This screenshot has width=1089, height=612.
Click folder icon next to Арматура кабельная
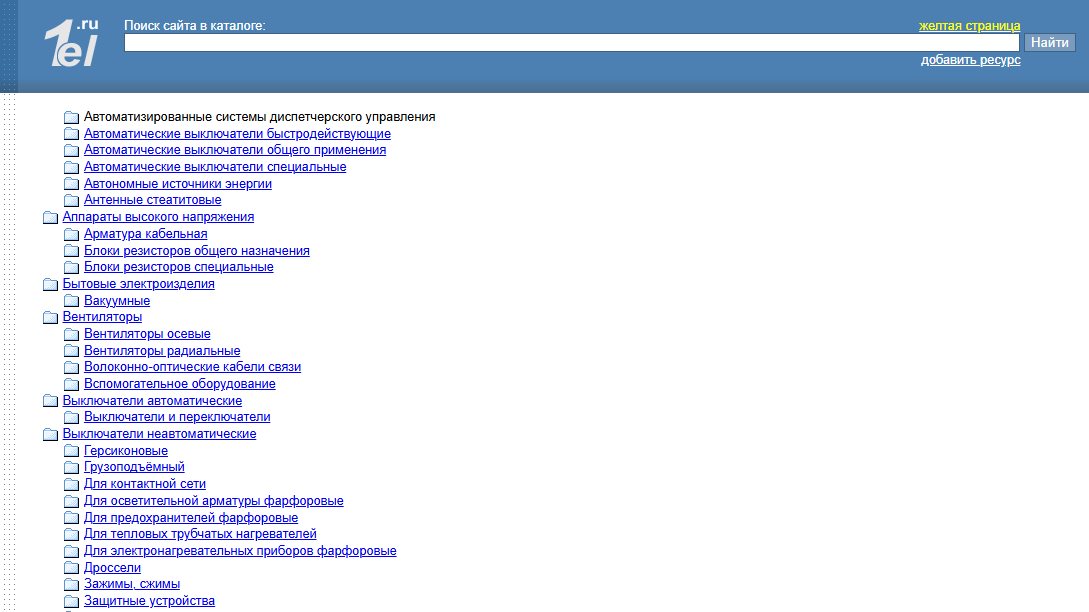[71, 234]
